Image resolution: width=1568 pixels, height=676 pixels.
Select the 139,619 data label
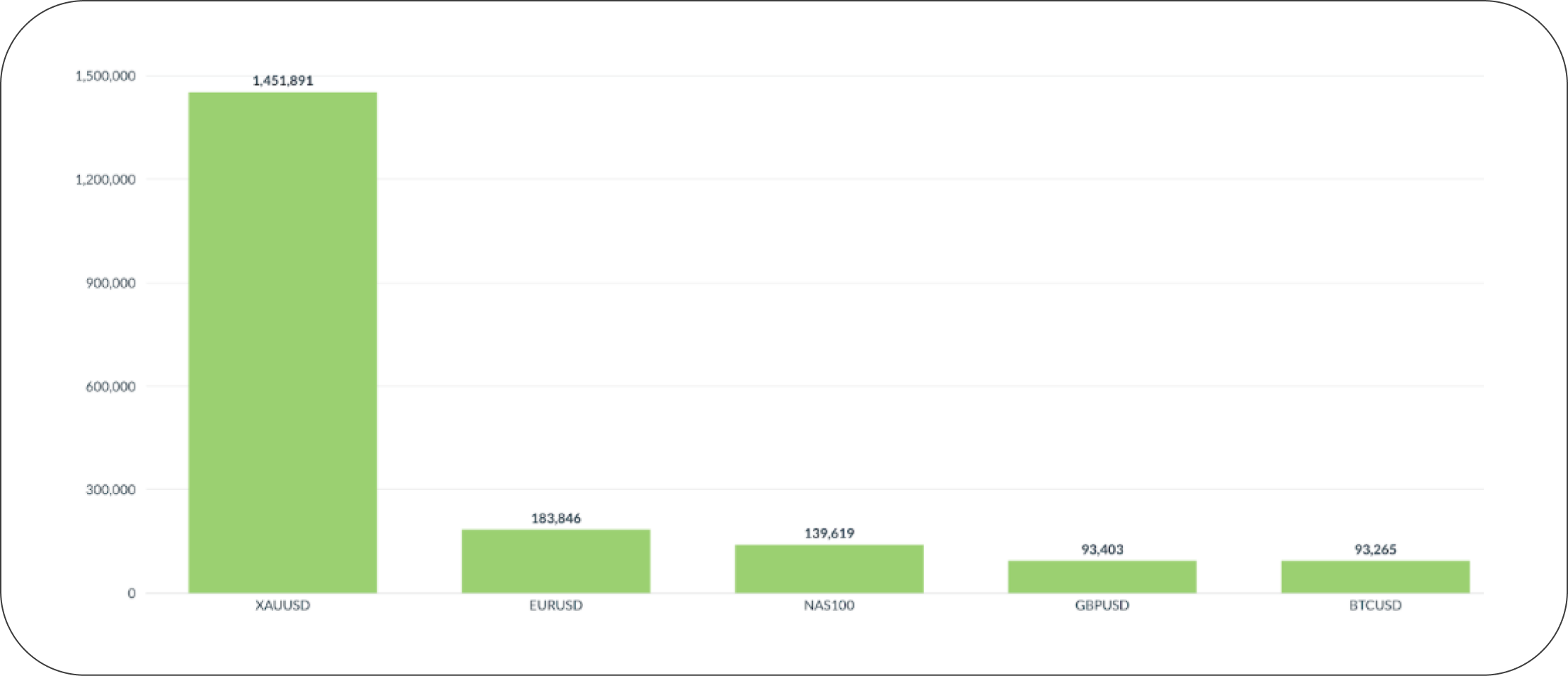tap(829, 533)
